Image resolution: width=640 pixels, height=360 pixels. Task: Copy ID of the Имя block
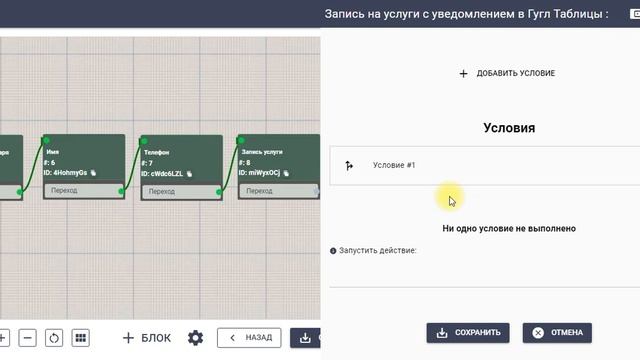pos(93,173)
